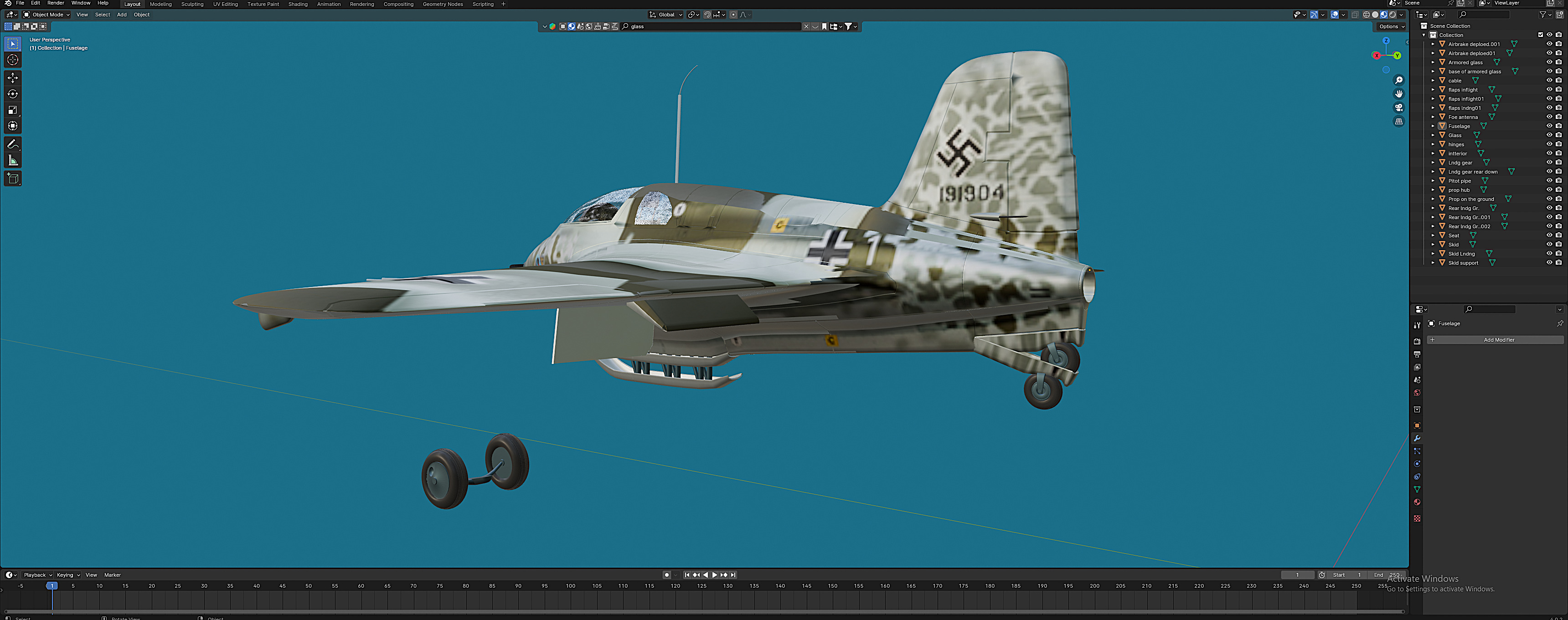
Task: Activate the 3D Cursor tool
Action: click(x=13, y=60)
